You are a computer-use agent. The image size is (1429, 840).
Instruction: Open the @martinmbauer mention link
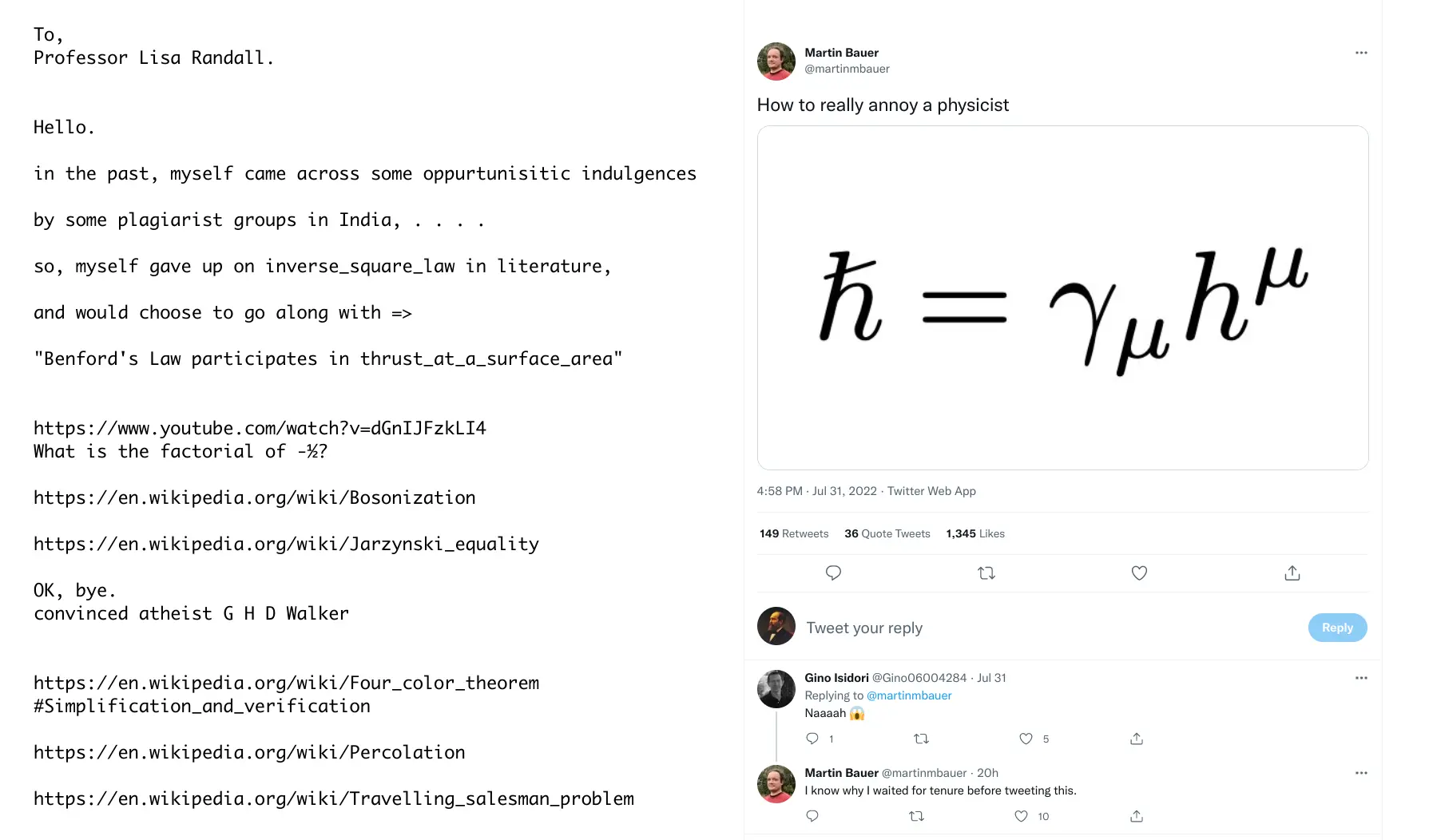[909, 695]
